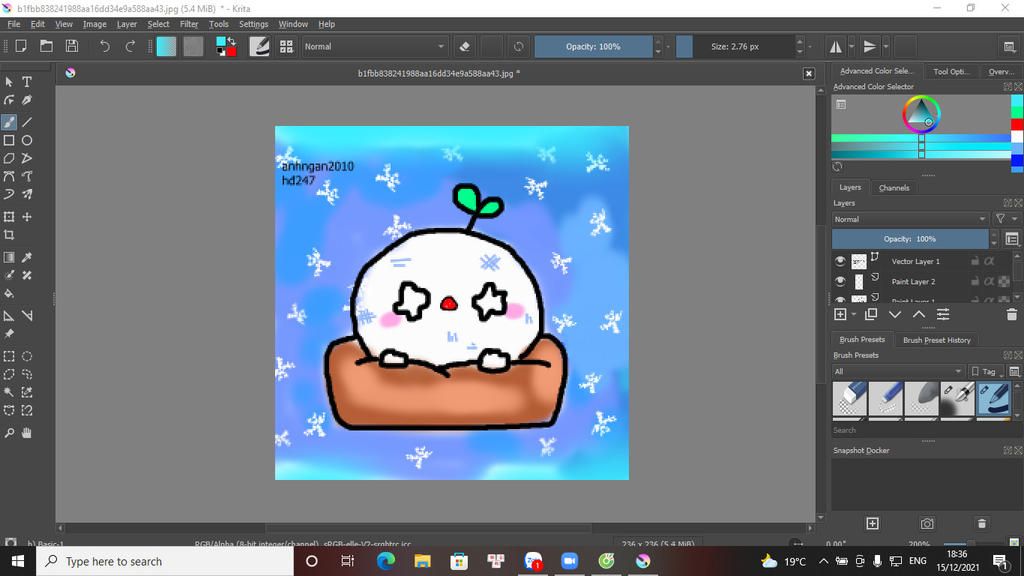
Task: Select the Polygon tool
Action: pyautogui.click(x=9, y=159)
